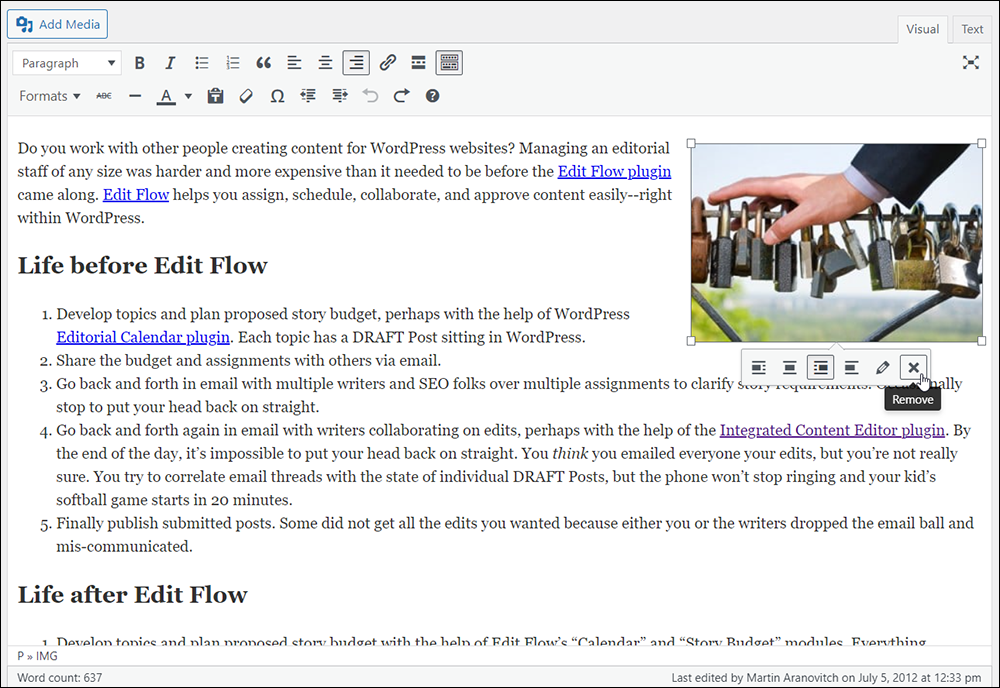Switch to the Visual editor tab
Image resolution: width=1000 pixels, height=688 pixels.
click(x=922, y=29)
